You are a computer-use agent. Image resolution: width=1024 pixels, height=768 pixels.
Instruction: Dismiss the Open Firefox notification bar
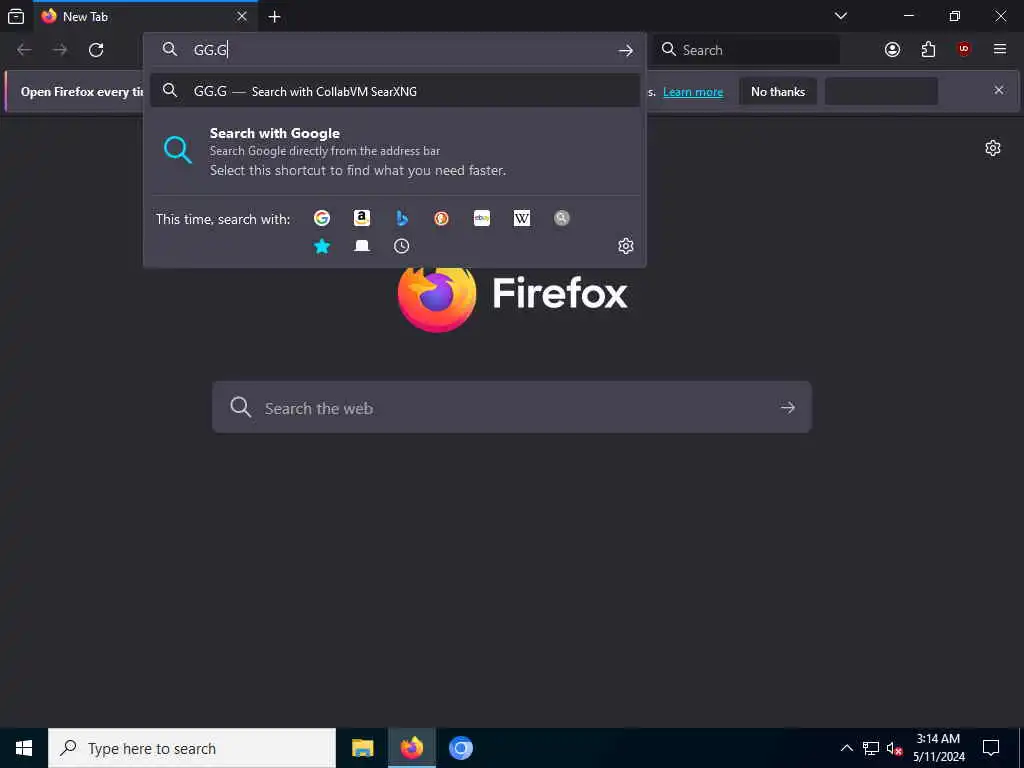tap(999, 90)
